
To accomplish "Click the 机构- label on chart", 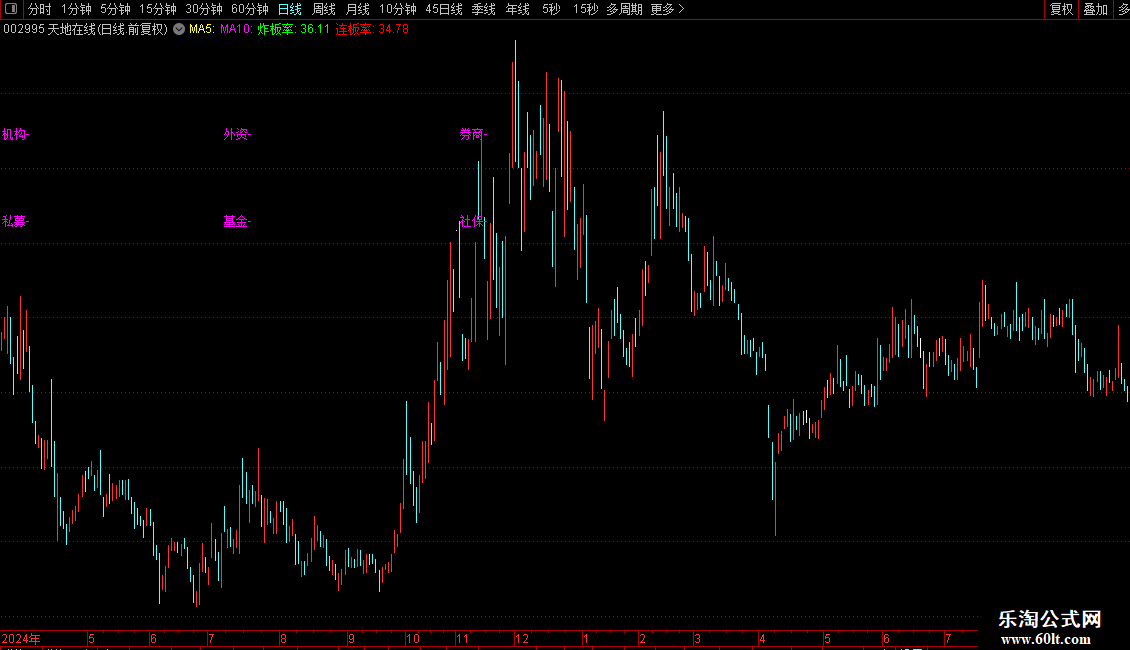I will click(x=15, y=134).
